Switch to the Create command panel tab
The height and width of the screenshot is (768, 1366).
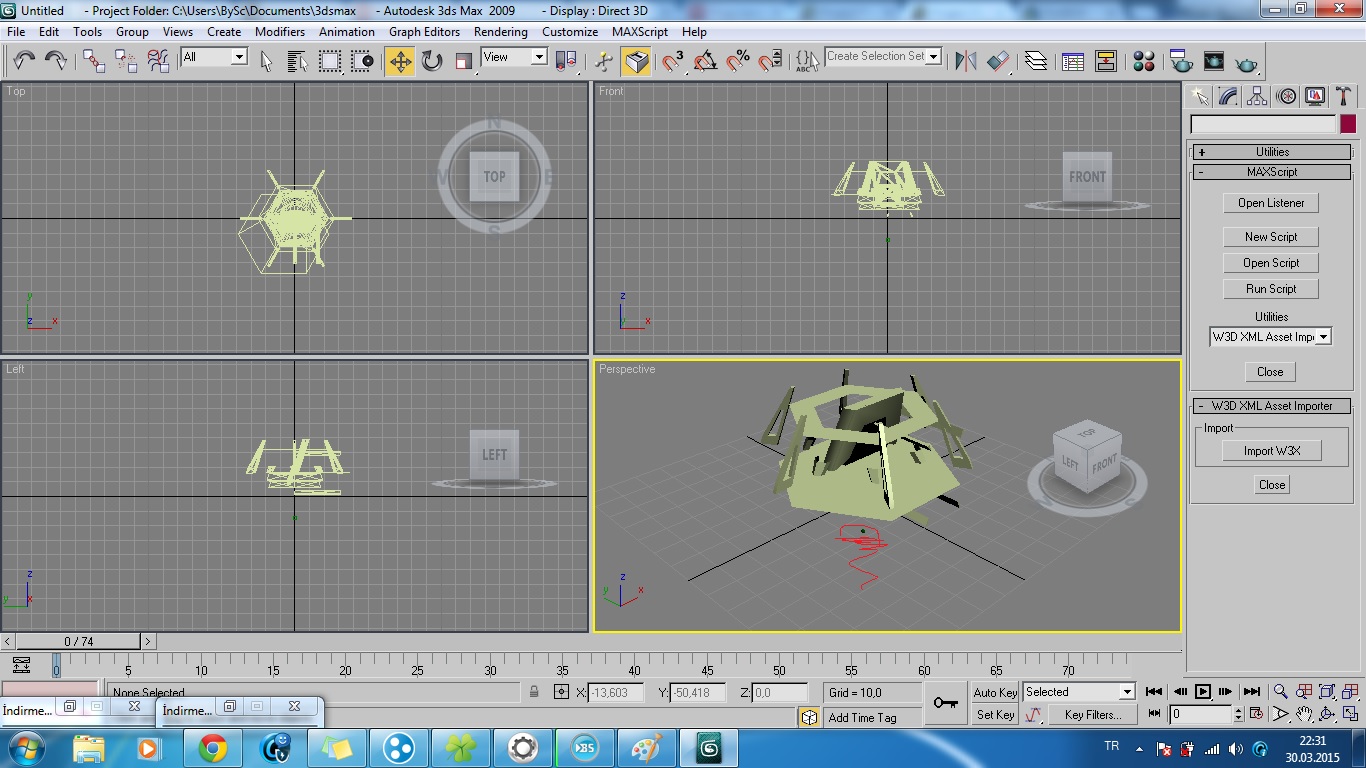[x=1200, y=96]
